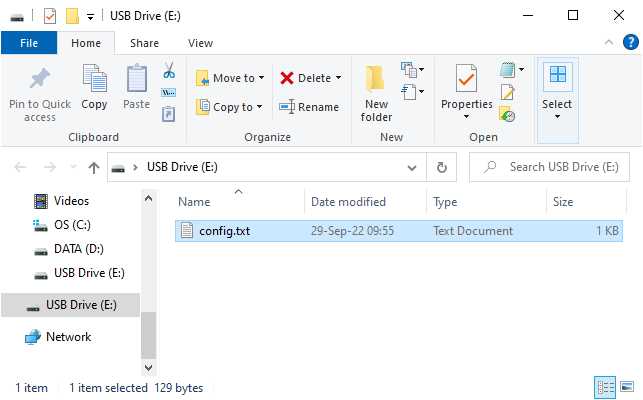
Task: Expand the address bar history dropdown
Action: click(412, 167)
